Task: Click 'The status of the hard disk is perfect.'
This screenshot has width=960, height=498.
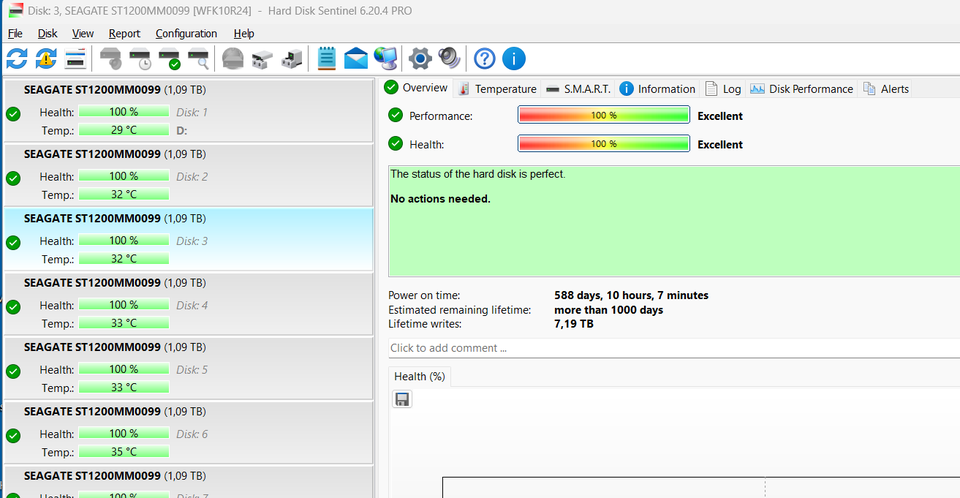Action: click(478, 174)
